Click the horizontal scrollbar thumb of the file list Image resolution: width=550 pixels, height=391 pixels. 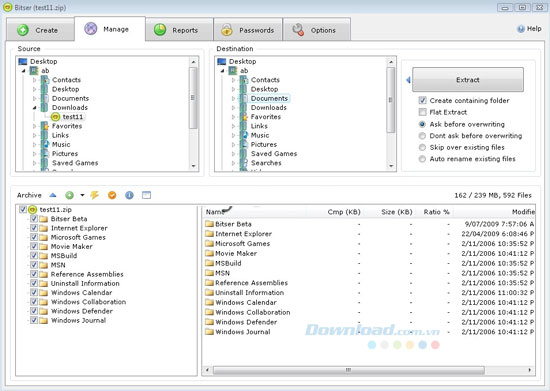coord(349,370)
